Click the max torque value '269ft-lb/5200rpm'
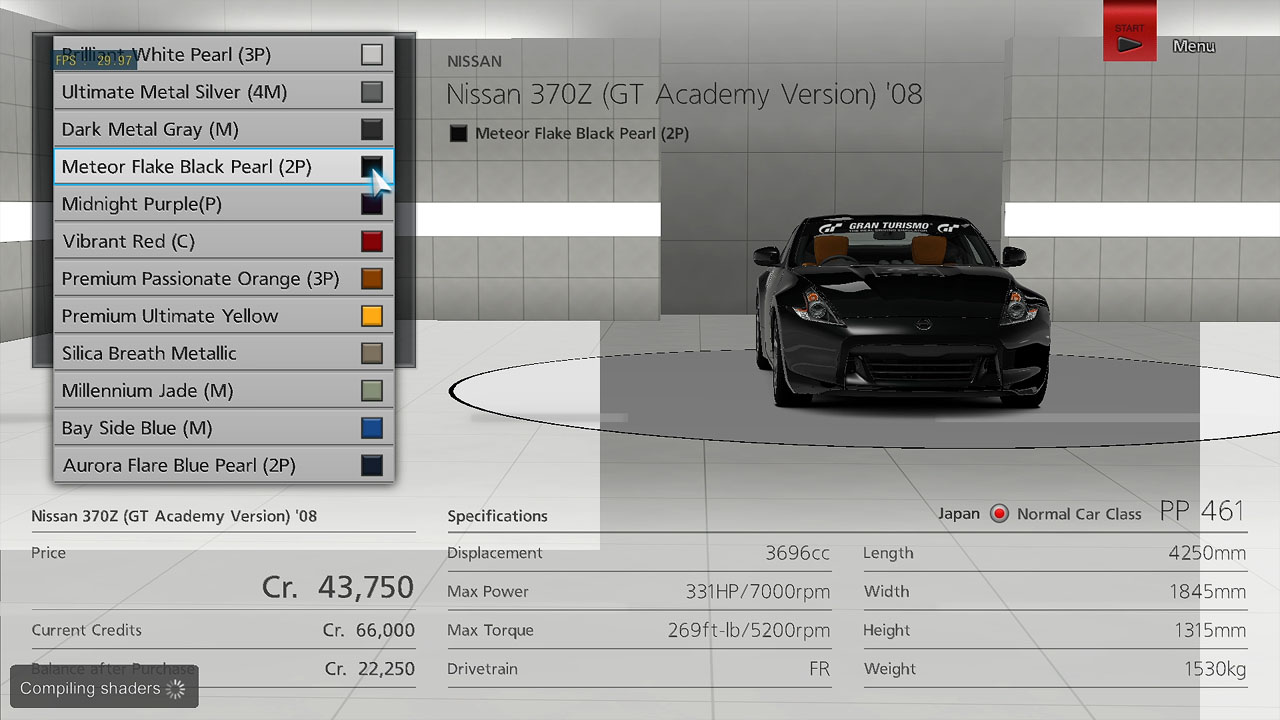This screenshot has width=1280, height=720. [749, 630]
